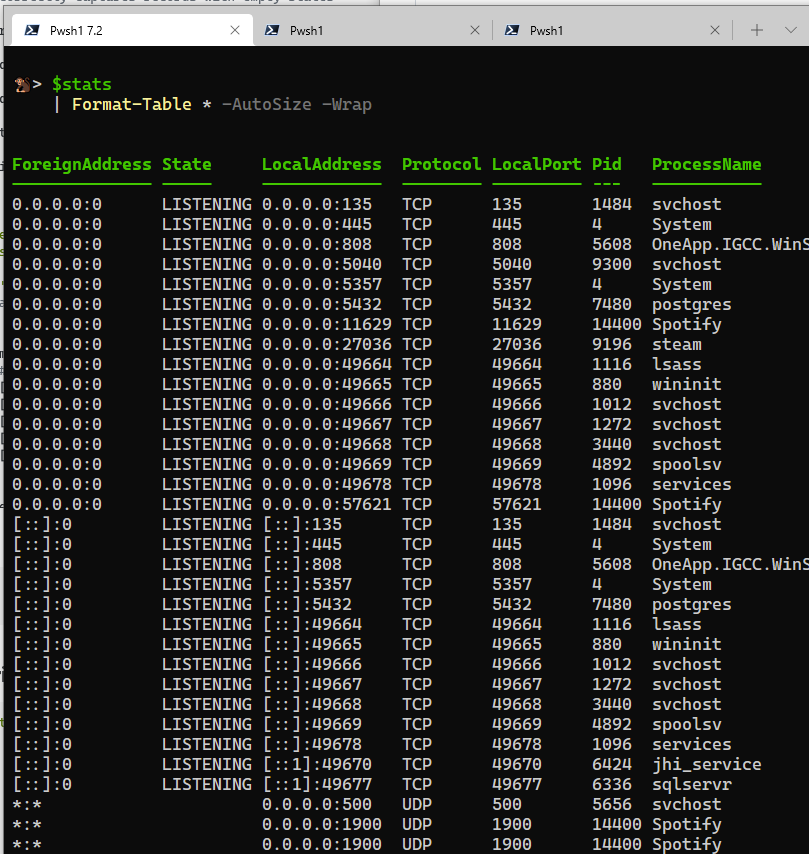Click local address 0.0.0.0:11629
Viewport: 809px width, 854px height.
click(327, 325)
